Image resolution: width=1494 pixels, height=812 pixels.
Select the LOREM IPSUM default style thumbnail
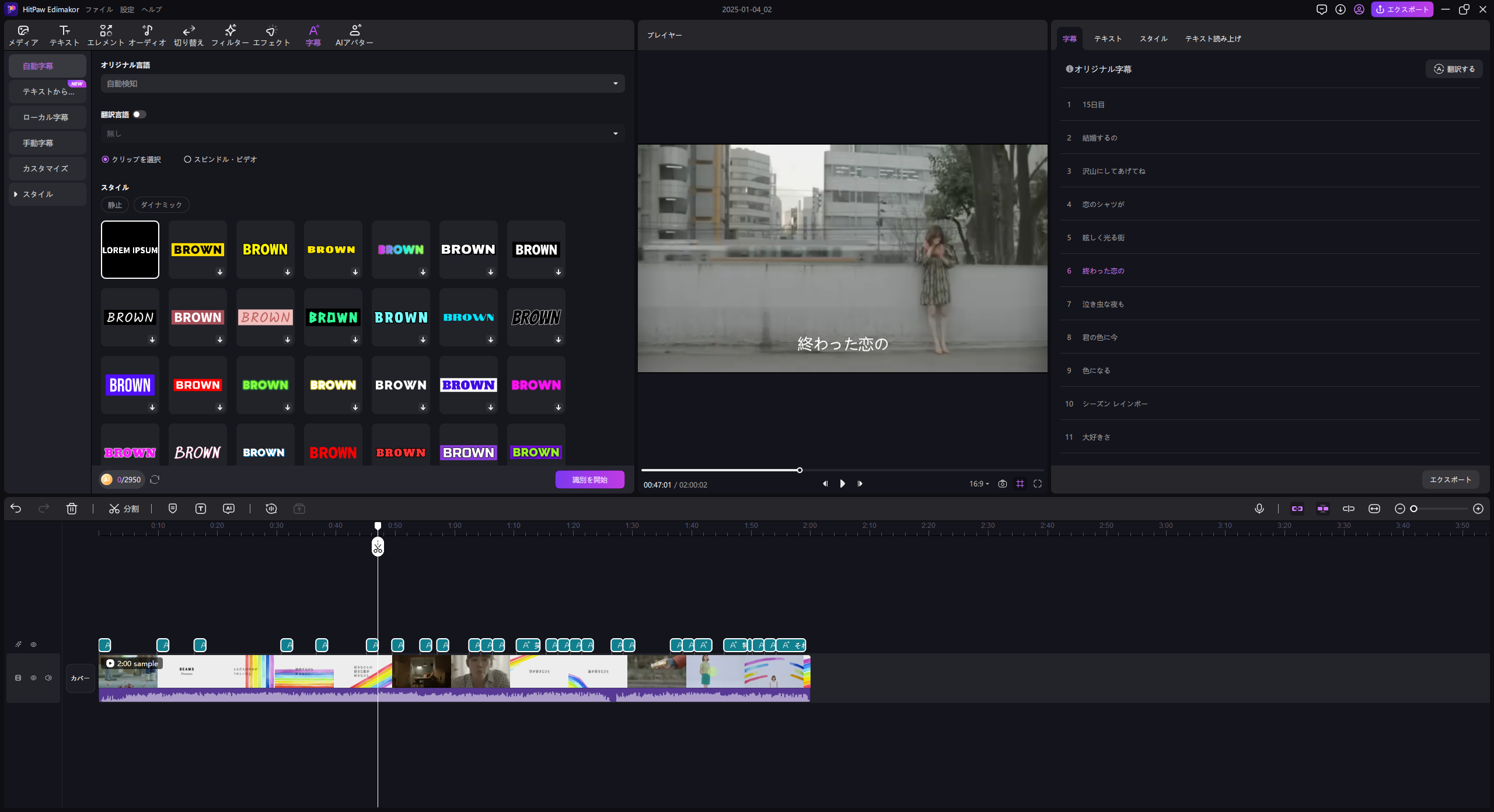pos(130,250)
